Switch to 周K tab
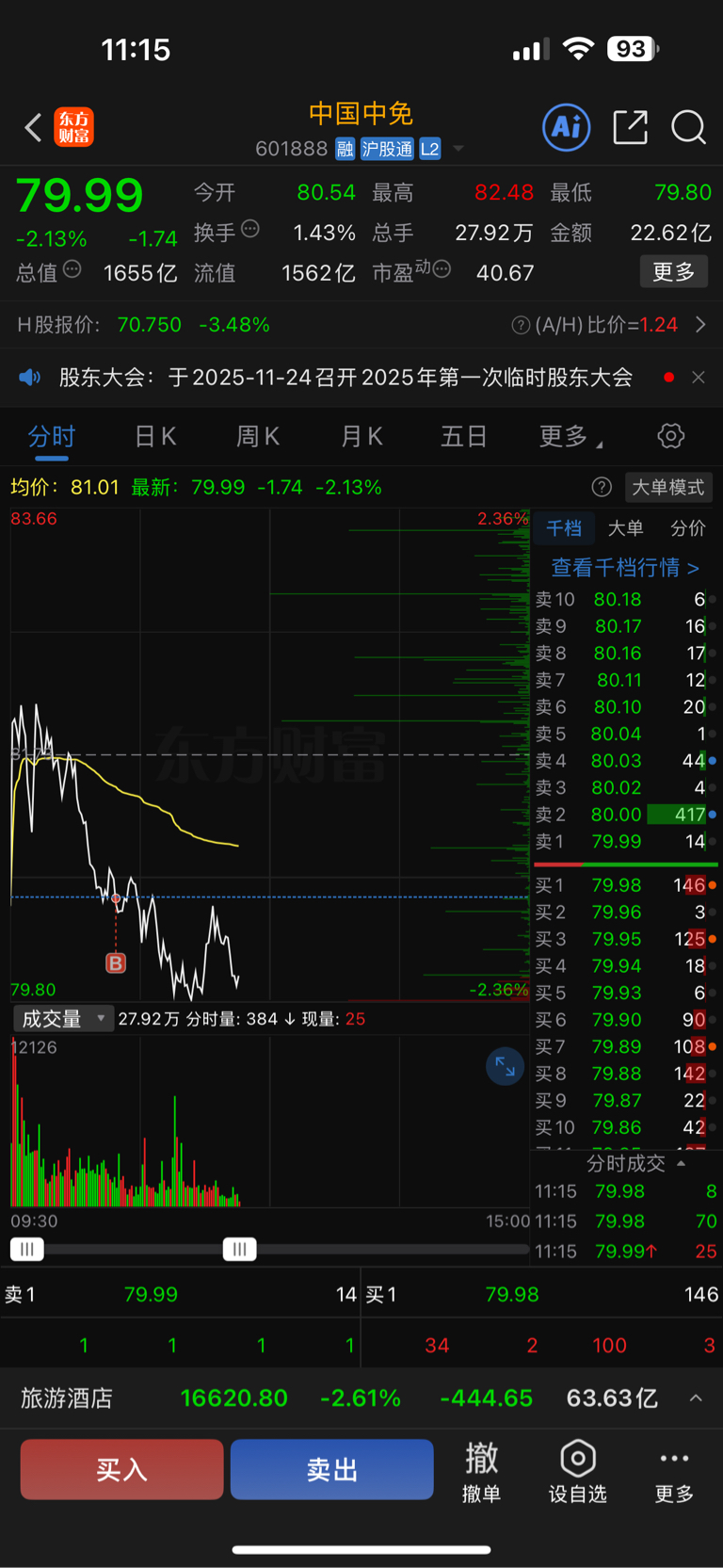The image size is (723, 1568). click(258, 436)
